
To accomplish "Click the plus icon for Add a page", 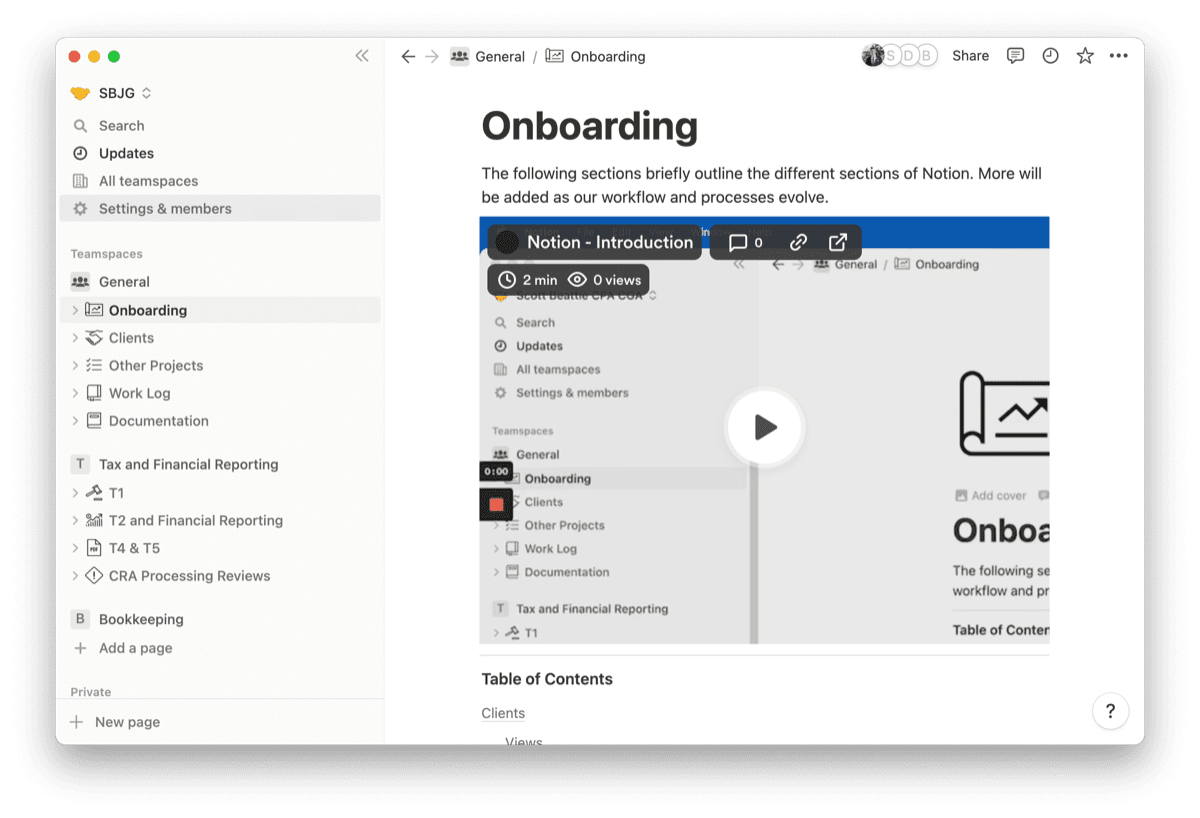I will 80,648.
